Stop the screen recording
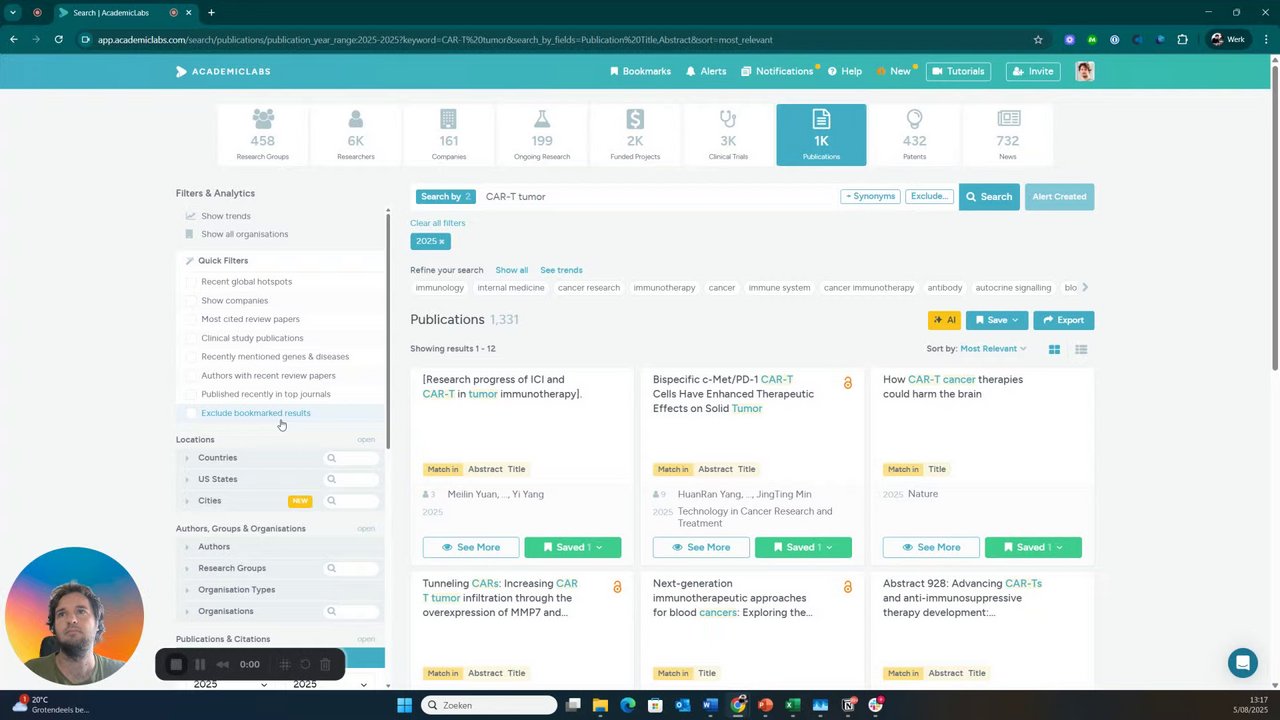The height and width of the screenshot is (720, 1280). (x=176, y=664)
